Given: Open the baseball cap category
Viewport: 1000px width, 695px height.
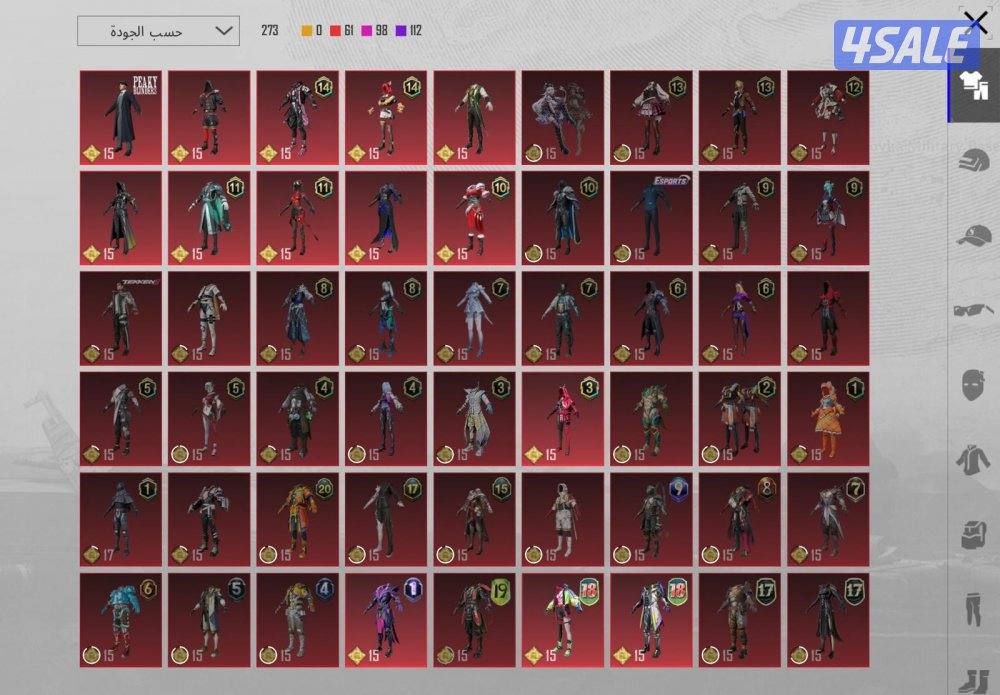Looking at the screenshot, I should (972, 235).
